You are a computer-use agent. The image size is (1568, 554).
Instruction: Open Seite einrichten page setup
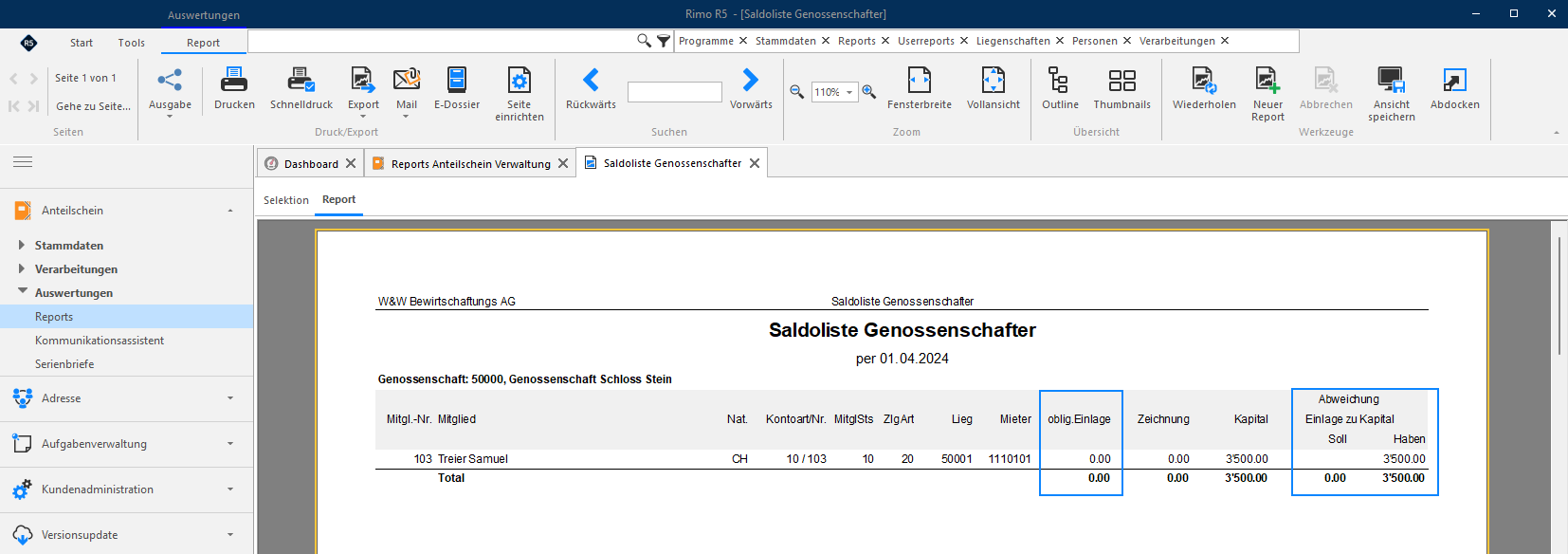520,94
